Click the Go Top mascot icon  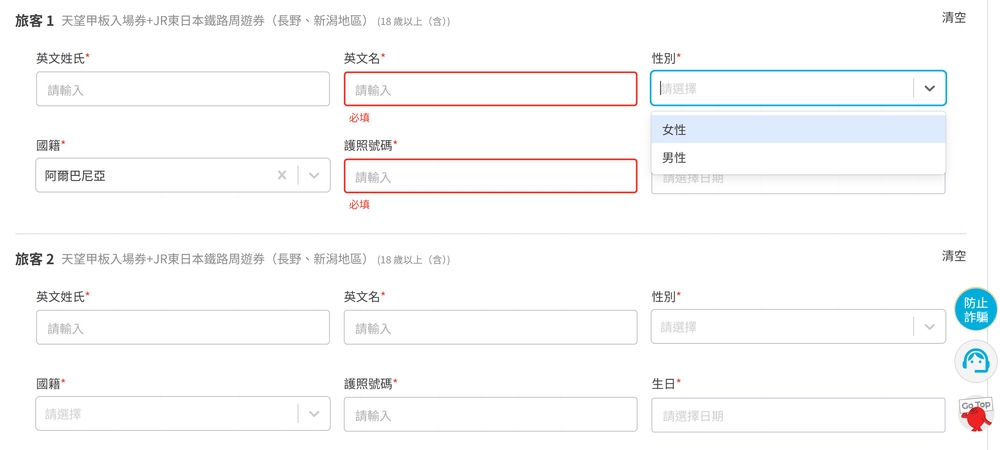pos(975,411)
